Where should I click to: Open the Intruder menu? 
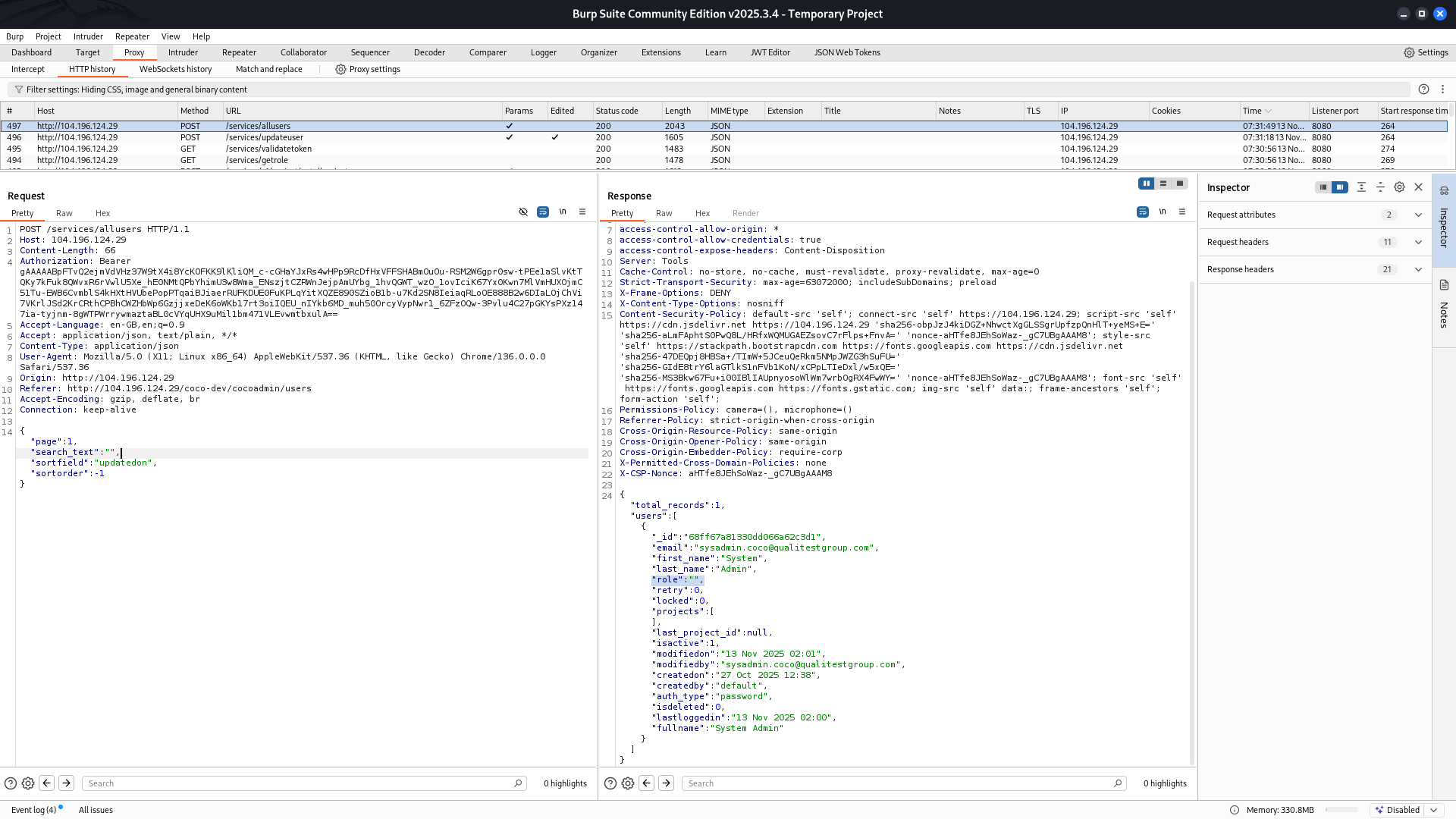(88, 36)
